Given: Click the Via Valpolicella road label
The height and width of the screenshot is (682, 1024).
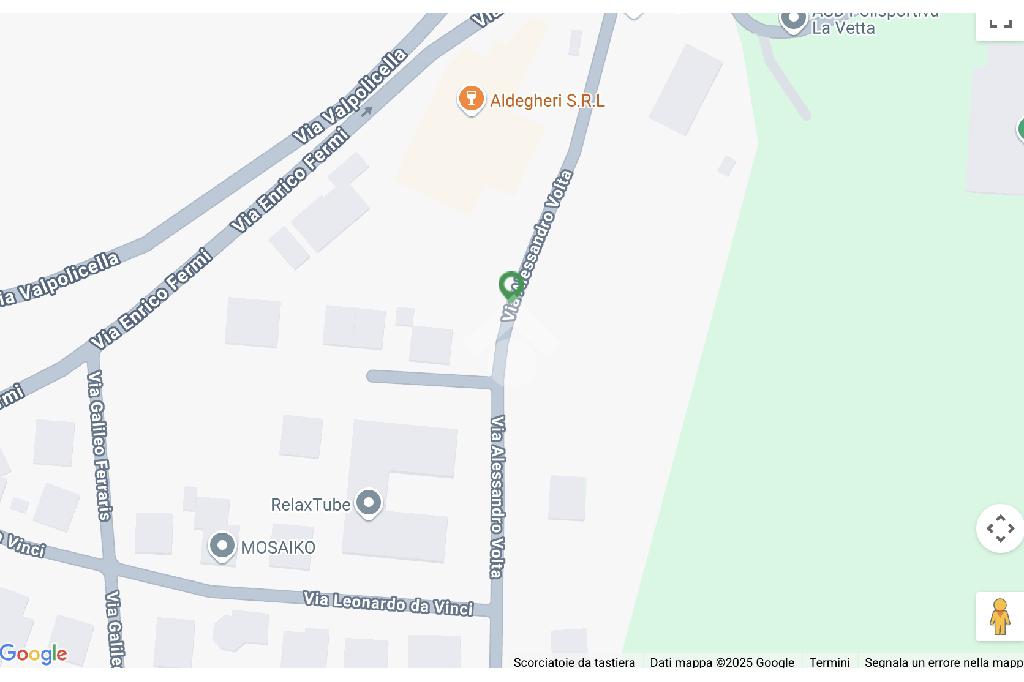Looking at the screenshot, I should pyautogui.click(x=349, y=97).
